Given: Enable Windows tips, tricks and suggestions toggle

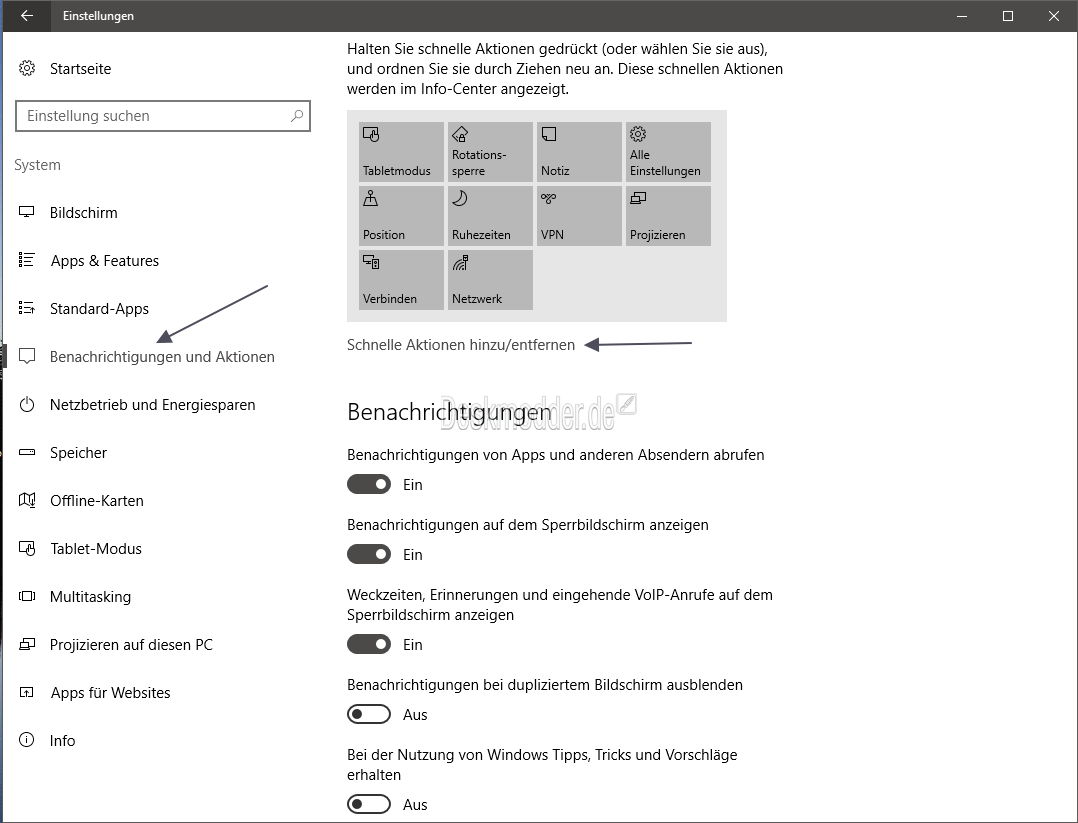Looking at the screenshot, I should tap(369, 804).
